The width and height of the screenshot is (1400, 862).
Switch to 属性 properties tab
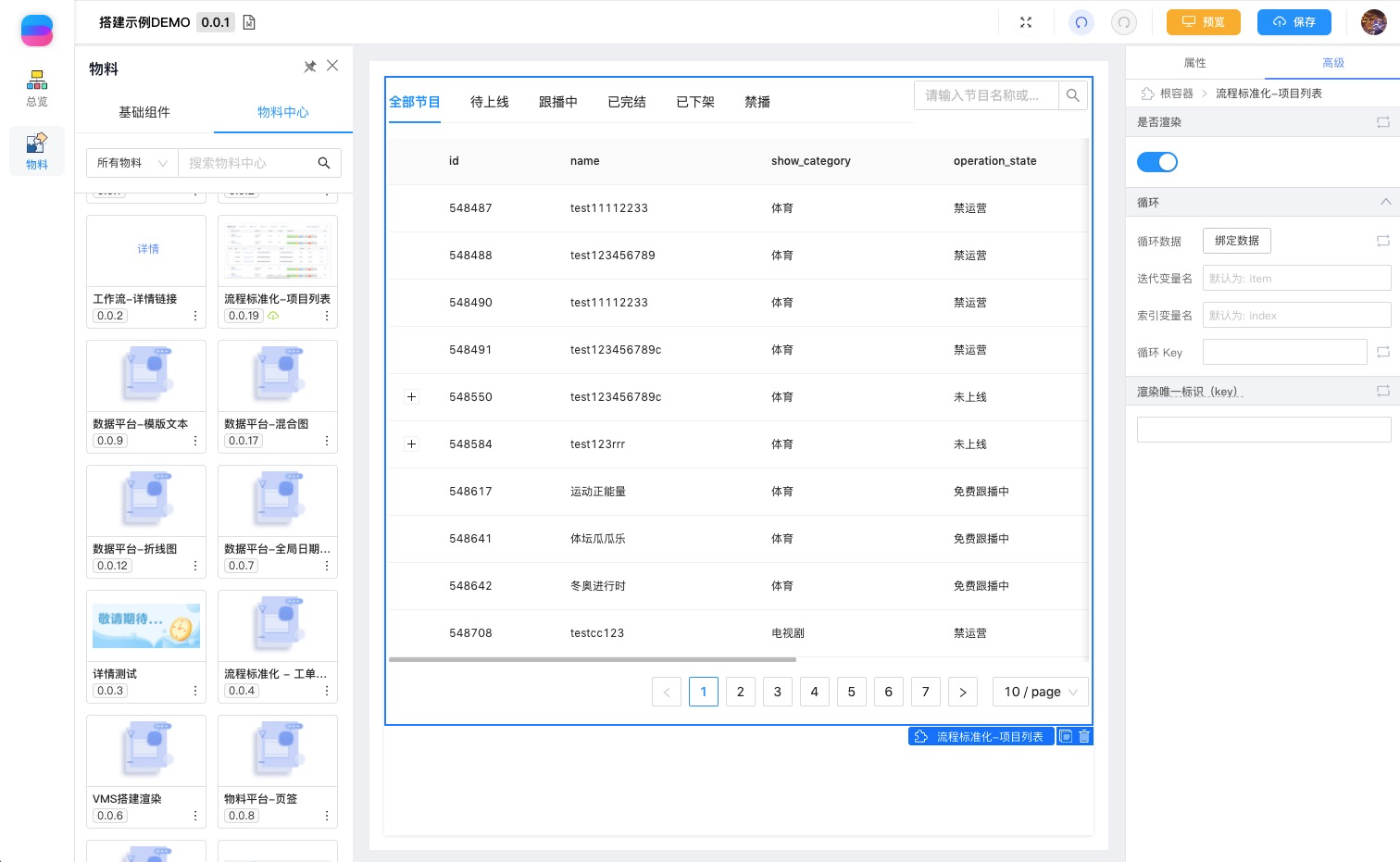(1195, 63)
